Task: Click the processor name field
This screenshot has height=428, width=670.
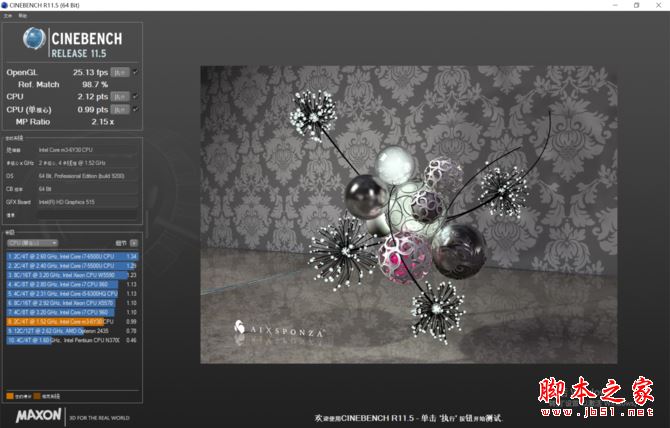Action: [x=88, y=150]
